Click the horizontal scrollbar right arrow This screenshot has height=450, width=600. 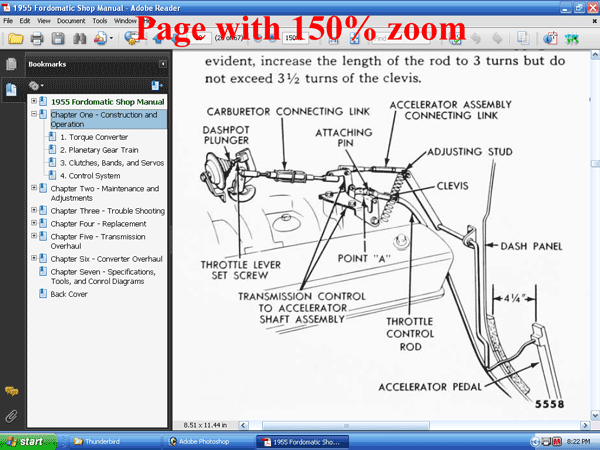585,425
